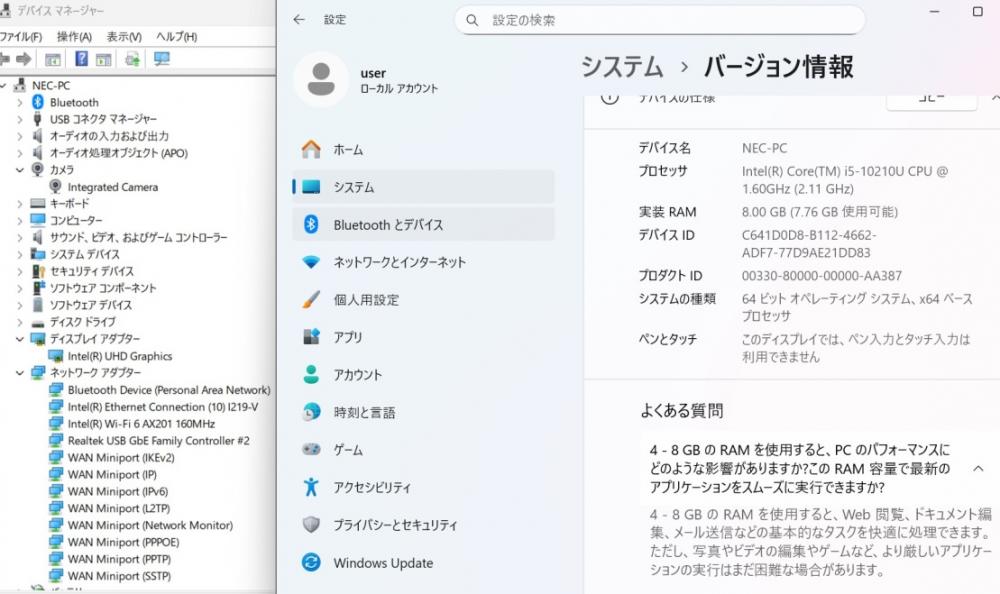Click the Bluetooth icon in settings sidebar
Viewport: 1000px width, 594px height.
tap(311, 225)
